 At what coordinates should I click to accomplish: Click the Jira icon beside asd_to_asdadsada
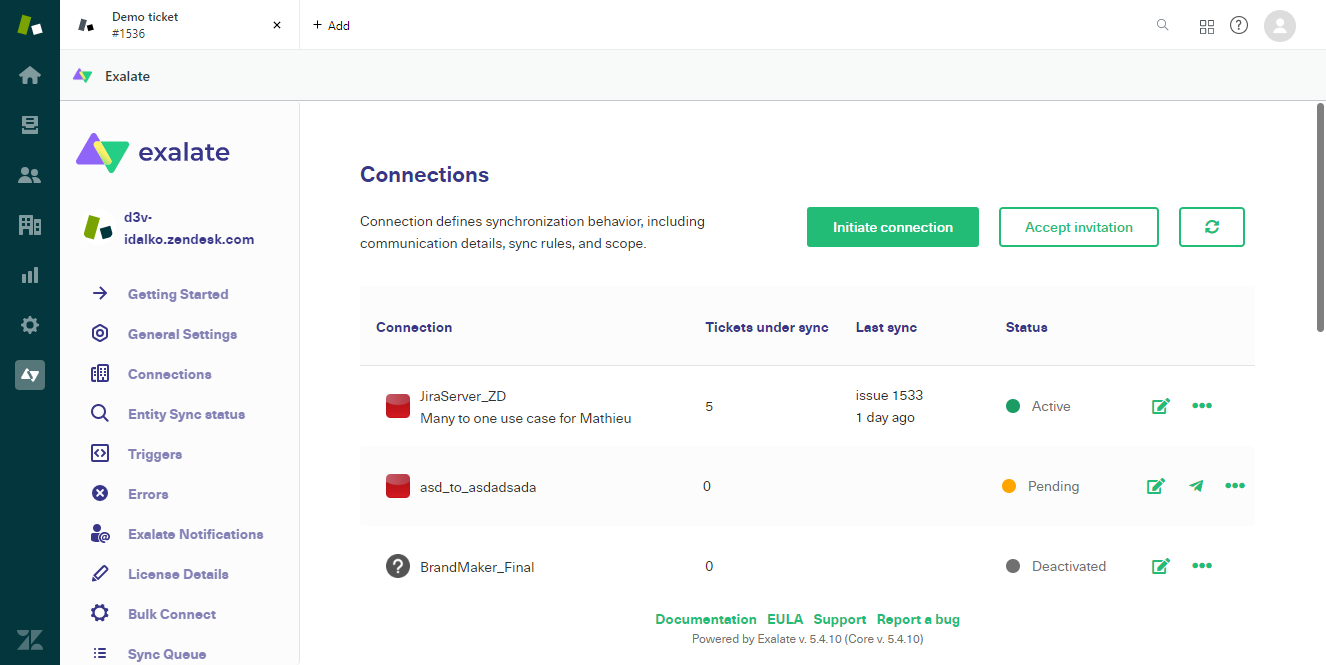tap(398, 486)
